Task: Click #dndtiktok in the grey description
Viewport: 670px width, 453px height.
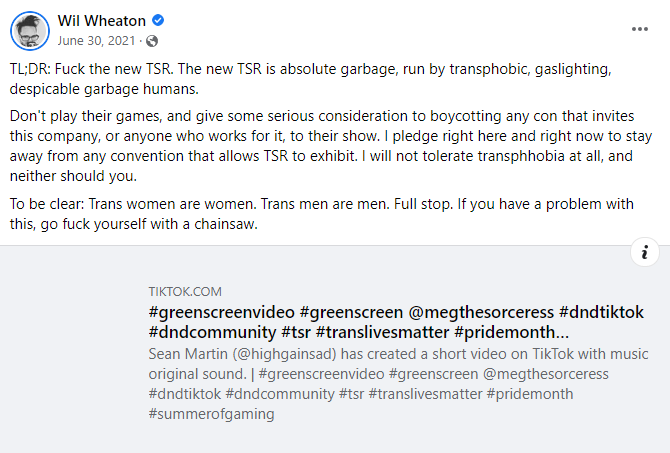Action: click(x=185, y=394)
